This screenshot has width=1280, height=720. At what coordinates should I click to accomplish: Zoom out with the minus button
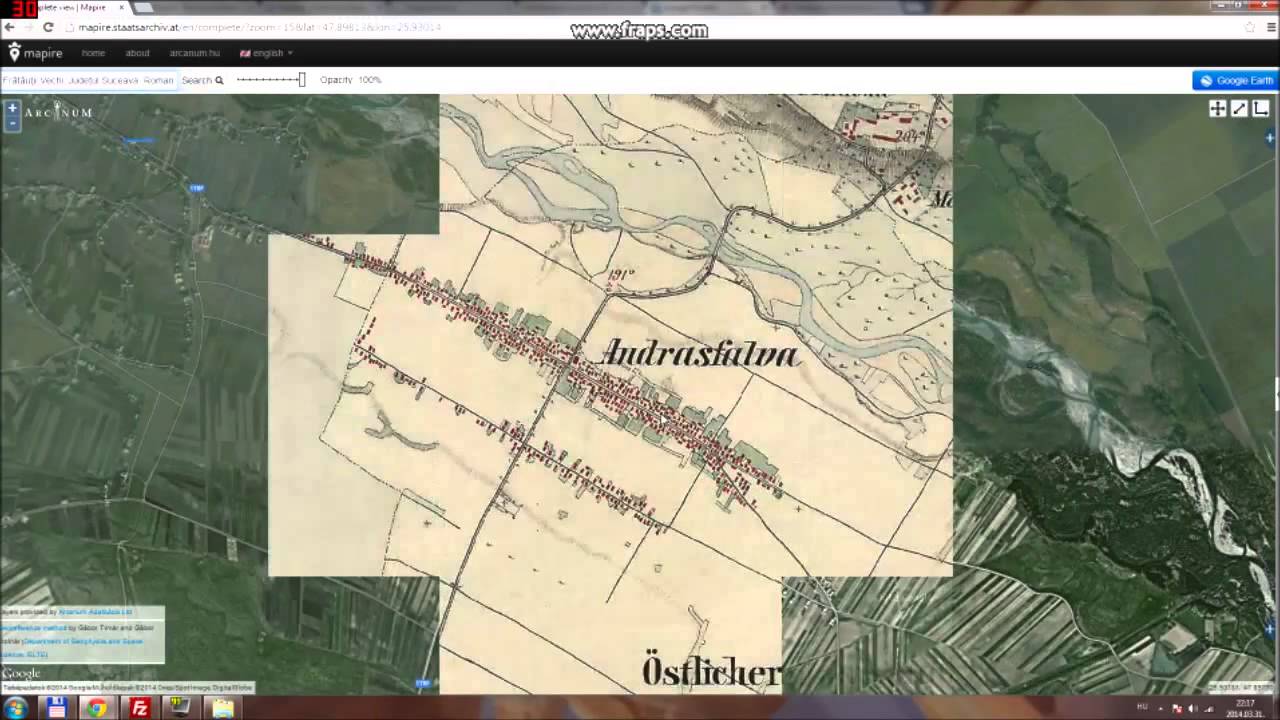pos(12,123)
